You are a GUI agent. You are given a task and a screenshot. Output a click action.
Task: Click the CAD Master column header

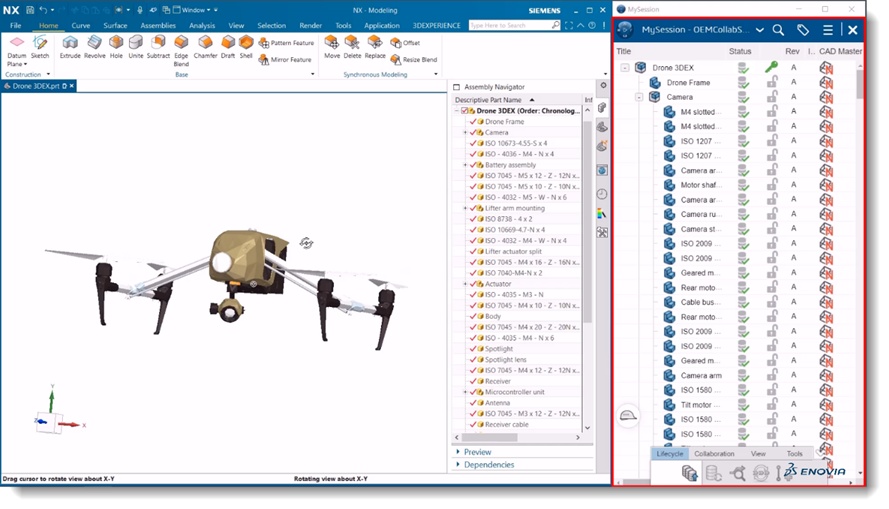tap(840, 51)
